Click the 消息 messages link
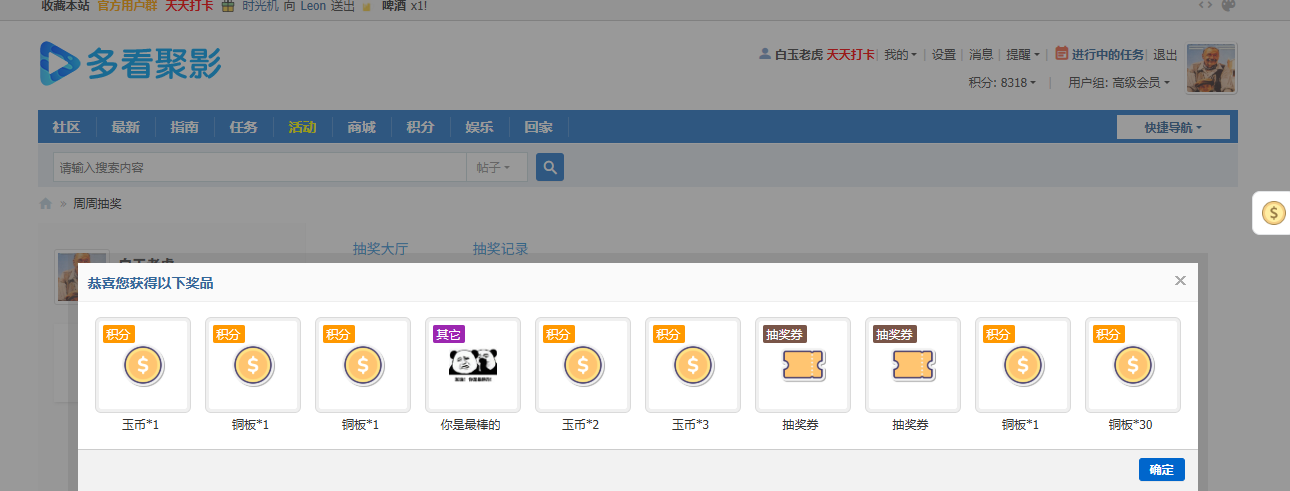The height and width of the screenshot is (491, 1290). coord(981,55)
